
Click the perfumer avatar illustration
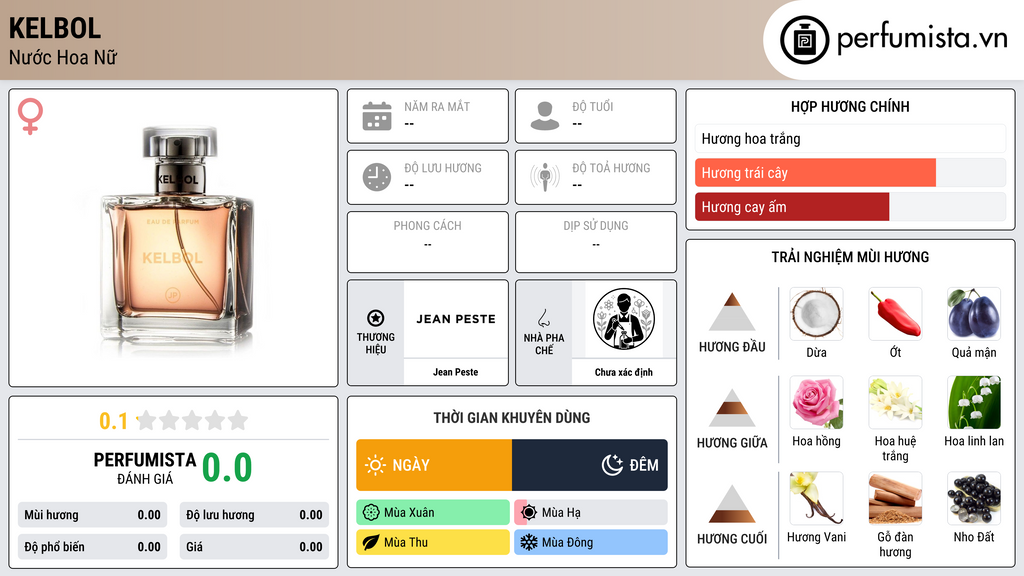click(624, 319)
